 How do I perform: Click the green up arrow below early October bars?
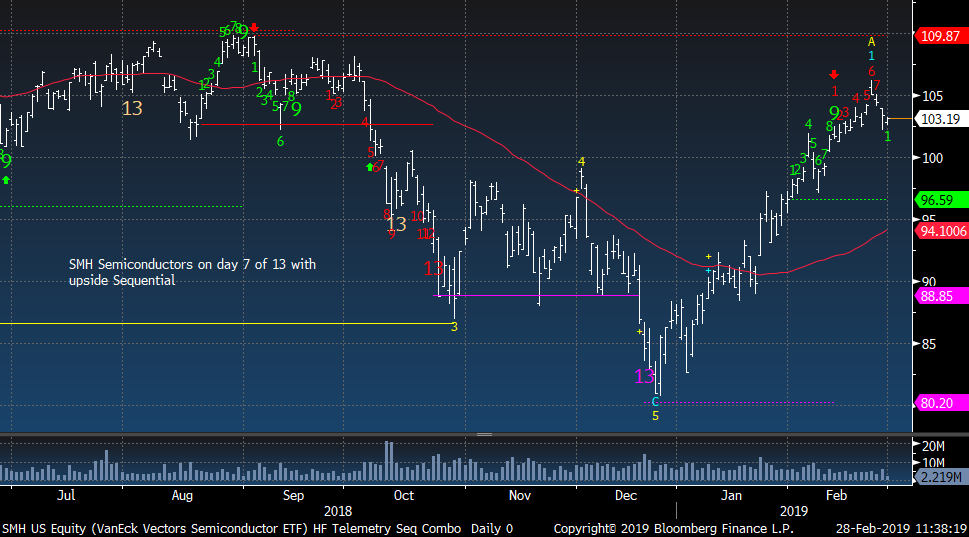point(370,167)
